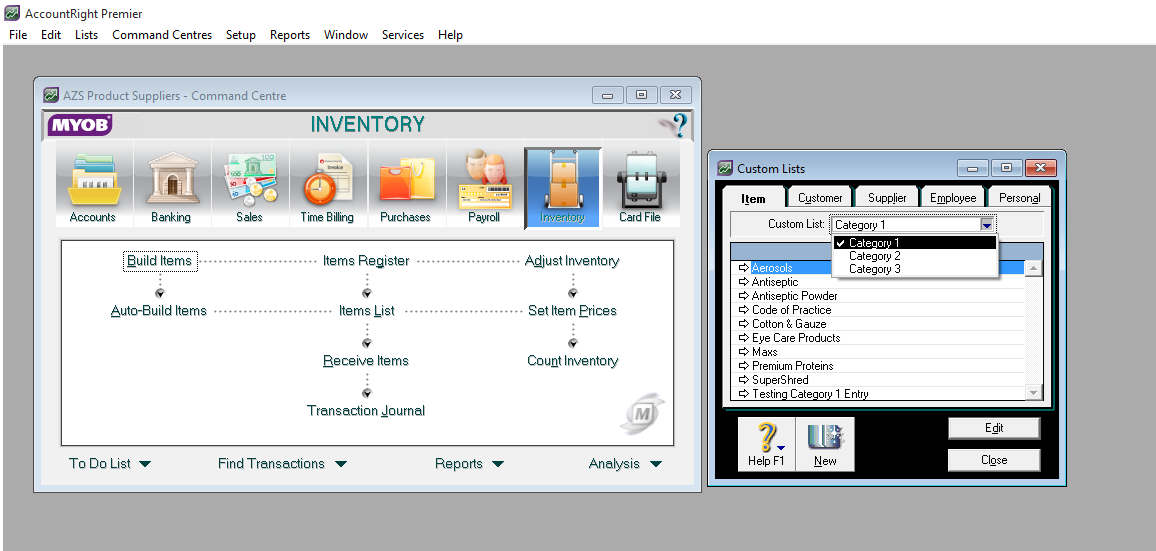This screenshot has height=551, width=1156.
Task: Choose Category 1 in the dropdown list
Action: click(914, 243)
